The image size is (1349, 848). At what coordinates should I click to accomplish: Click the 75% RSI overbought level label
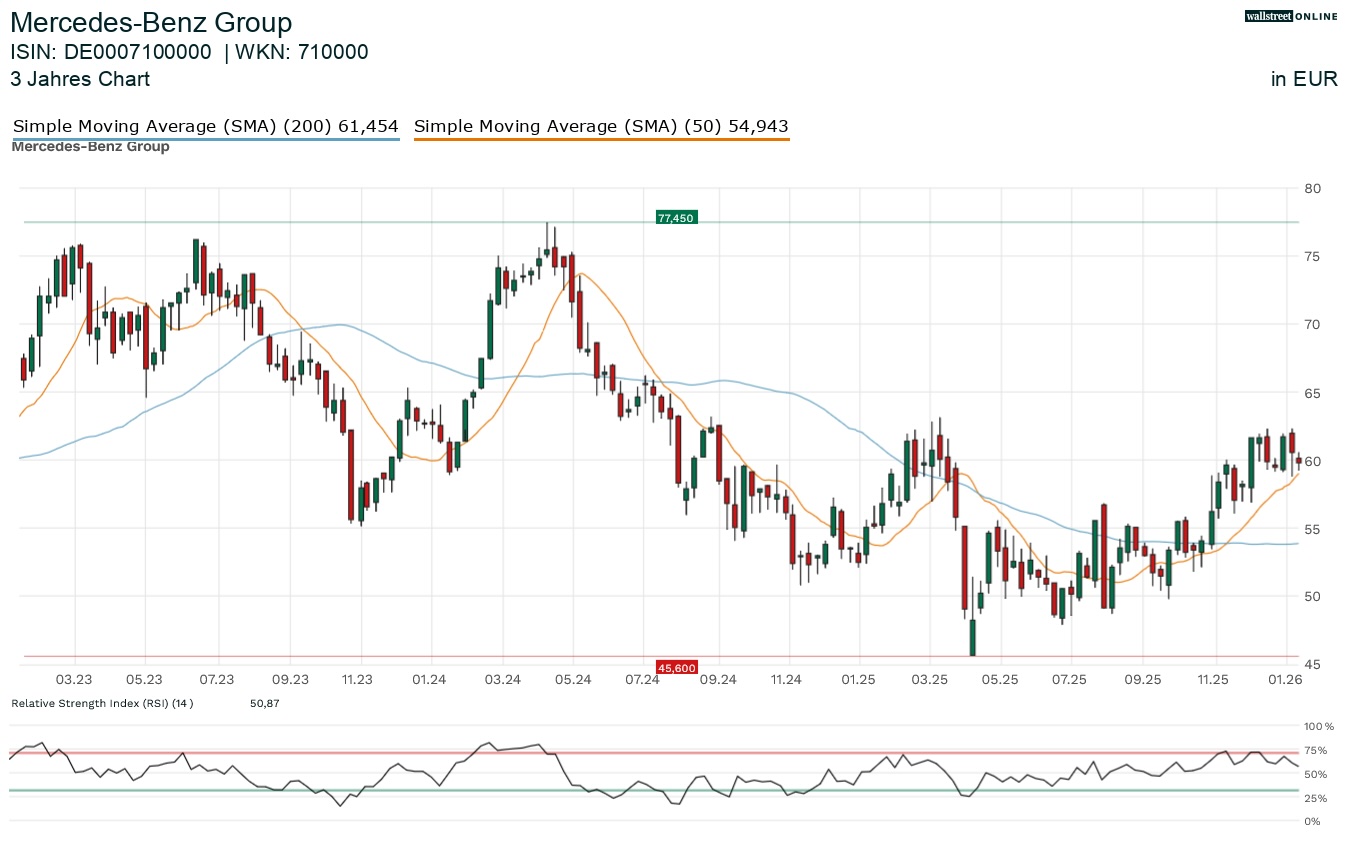(x=1315, y=750)
